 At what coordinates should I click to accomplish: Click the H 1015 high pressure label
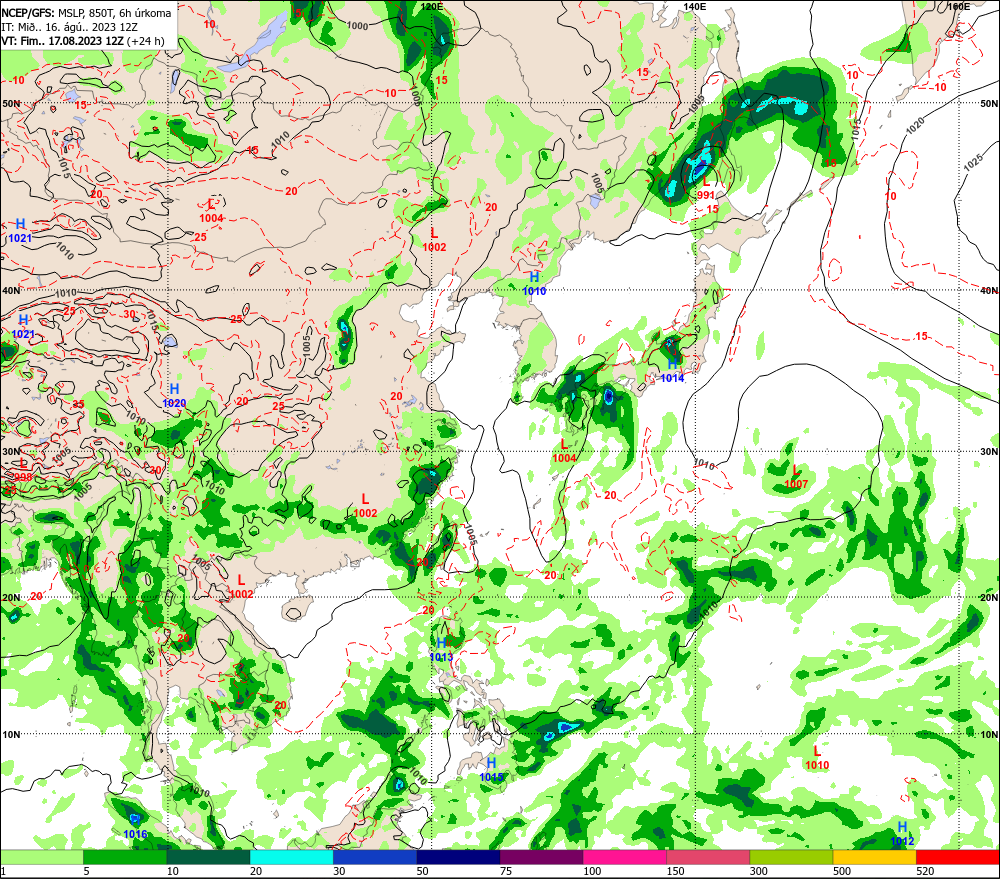tap(491, 770)
